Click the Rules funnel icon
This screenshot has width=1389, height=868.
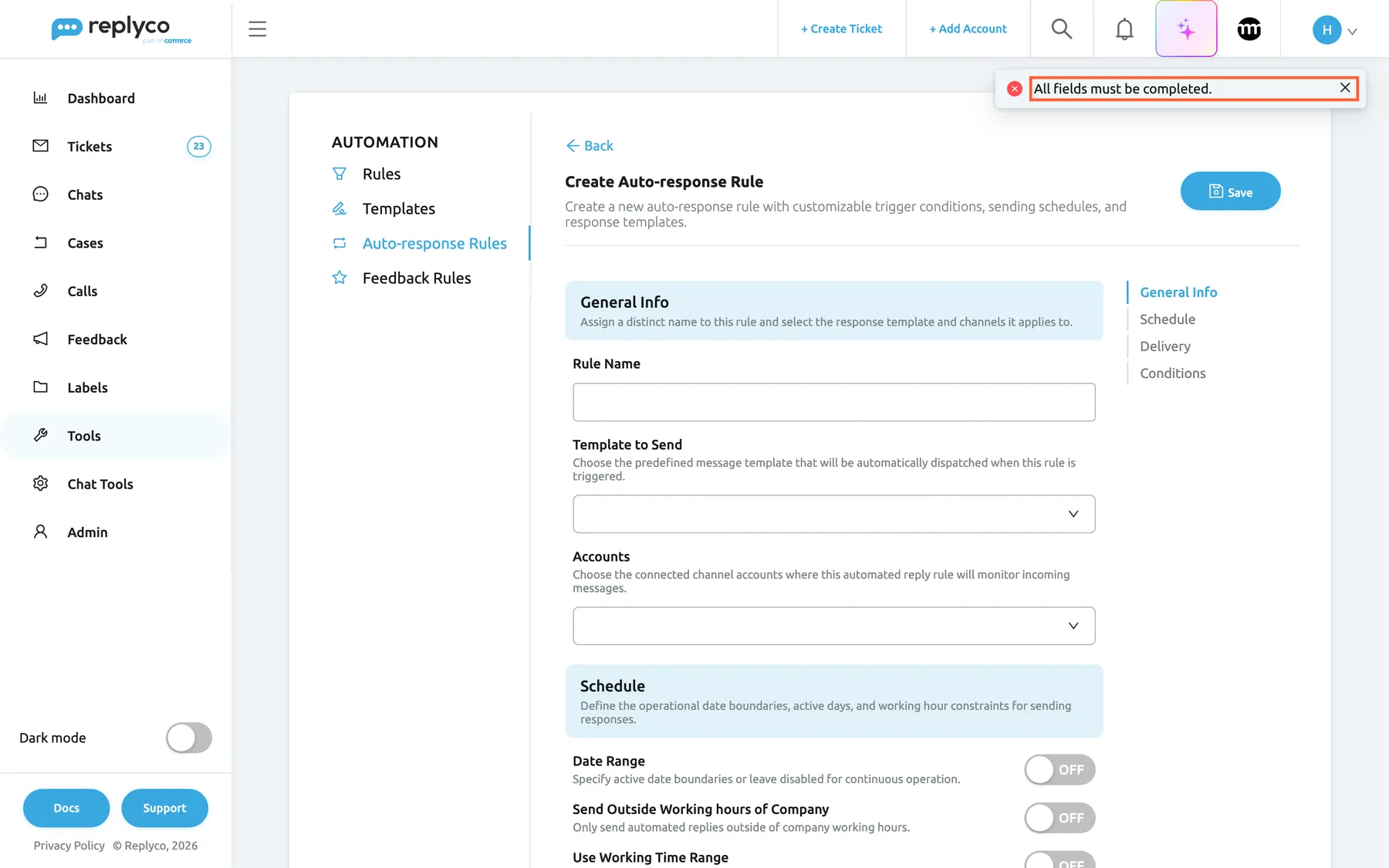[x=340, y=174]
